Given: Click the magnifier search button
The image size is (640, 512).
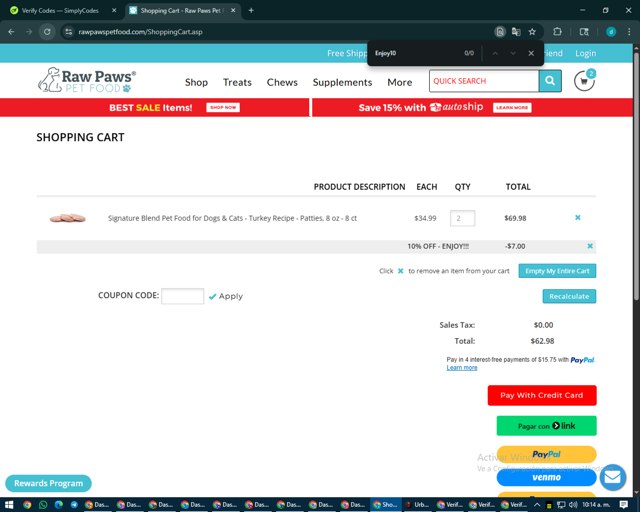Looking at the screenshot, I should (550, 81).
